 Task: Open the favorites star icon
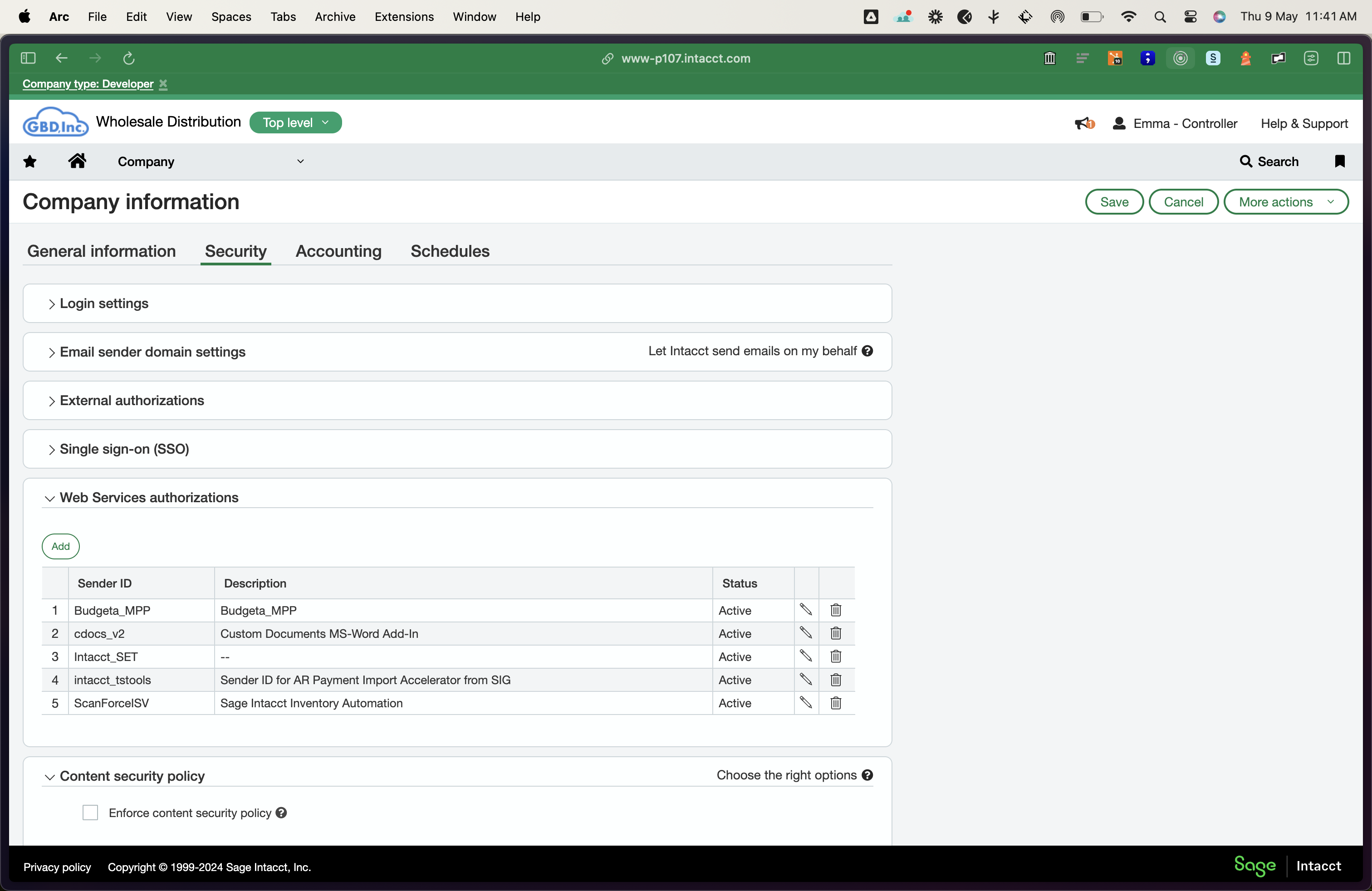click(30, 162)
